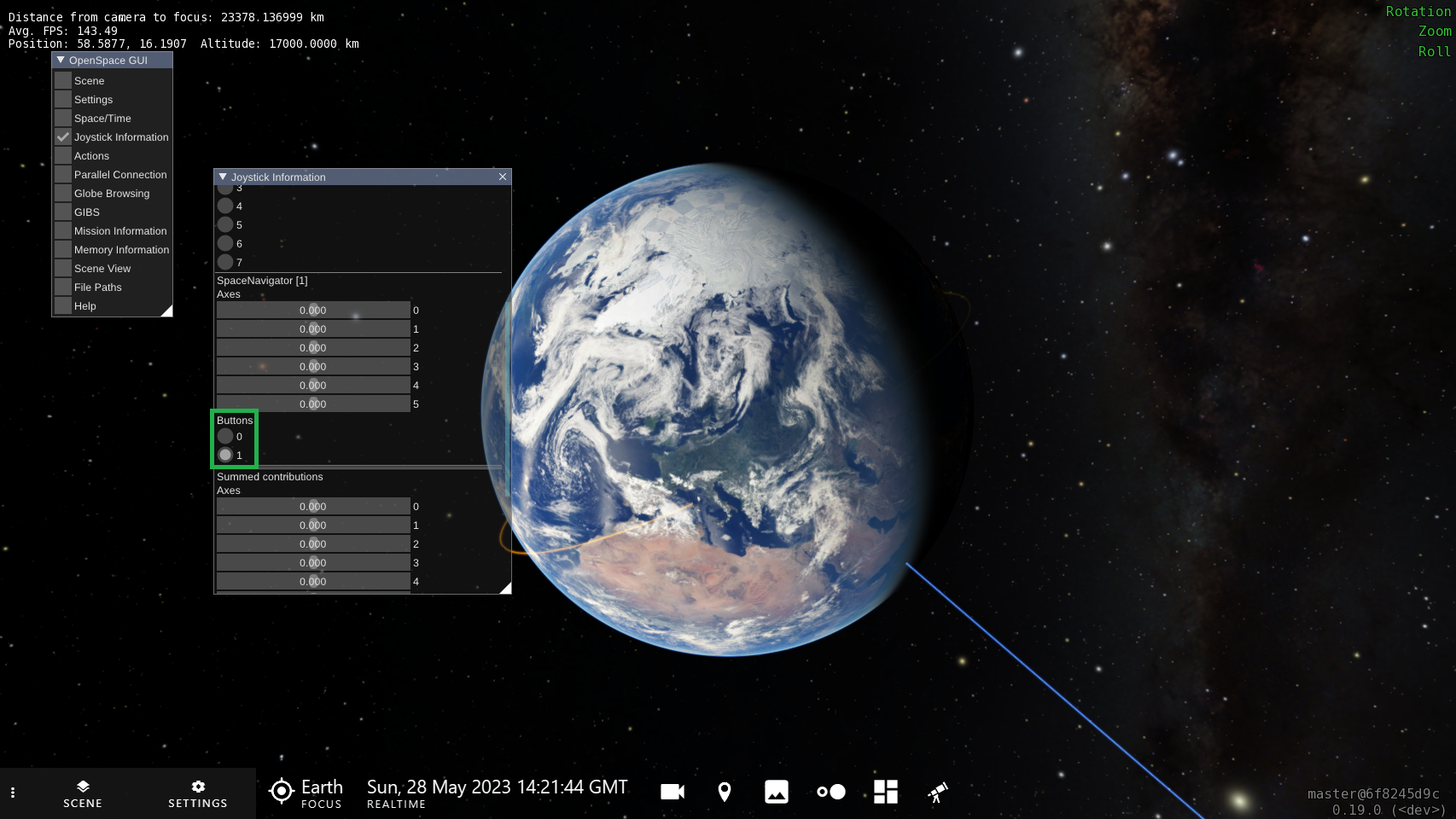Click Summed contributions axis 0 slider

[313, 506]
